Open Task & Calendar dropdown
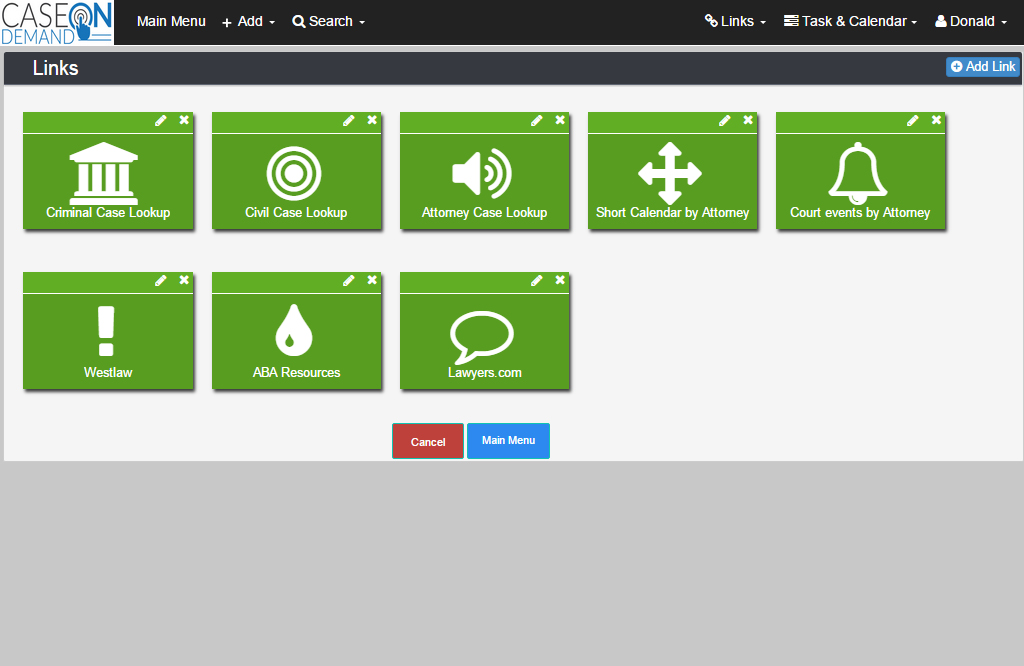Screen dimensions: 1024x666 coord(850,22)
